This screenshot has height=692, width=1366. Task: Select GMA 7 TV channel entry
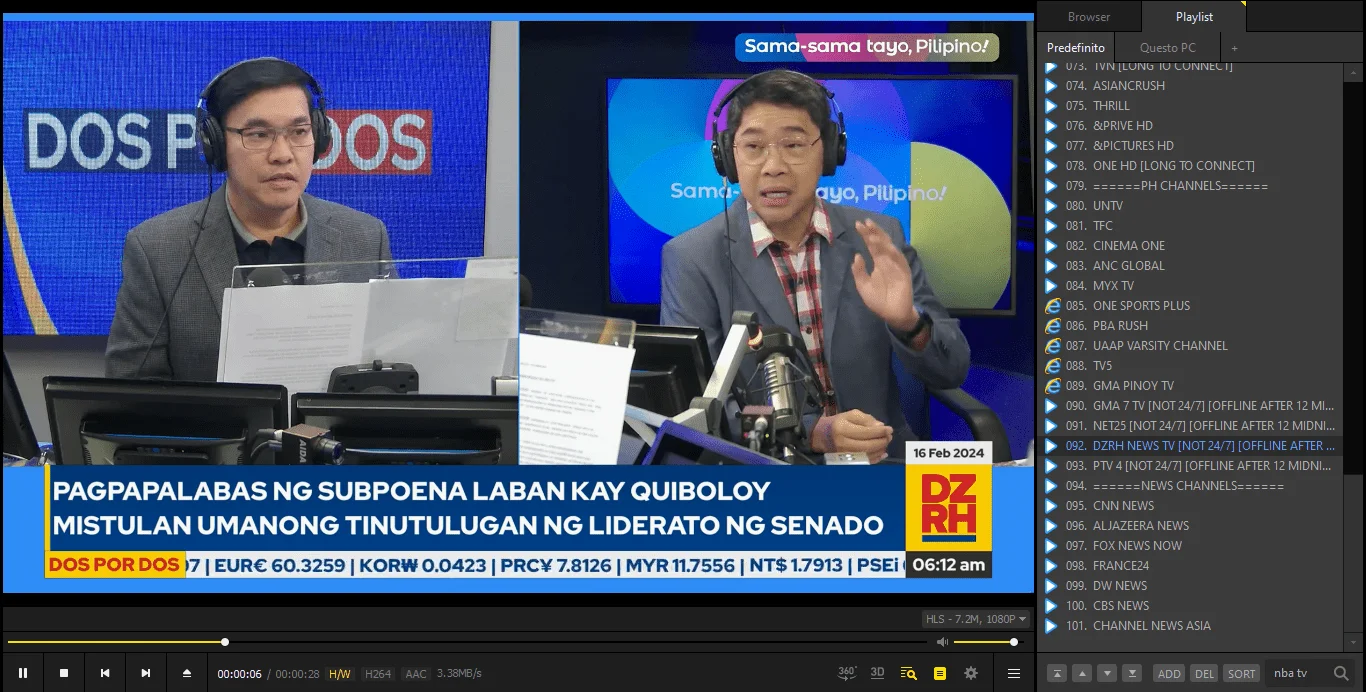1192,406
